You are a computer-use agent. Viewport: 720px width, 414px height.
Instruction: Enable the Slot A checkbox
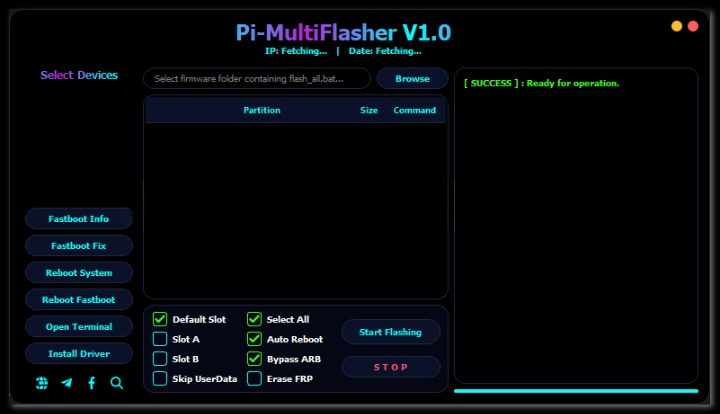pyautogui.click(x=160, y=339)
